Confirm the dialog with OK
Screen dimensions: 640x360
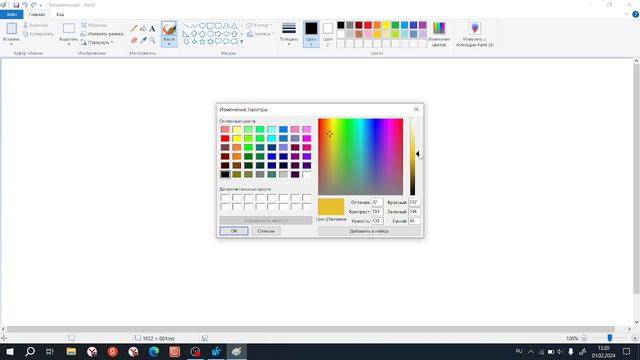pyautogui.click(x=234, y=231)
